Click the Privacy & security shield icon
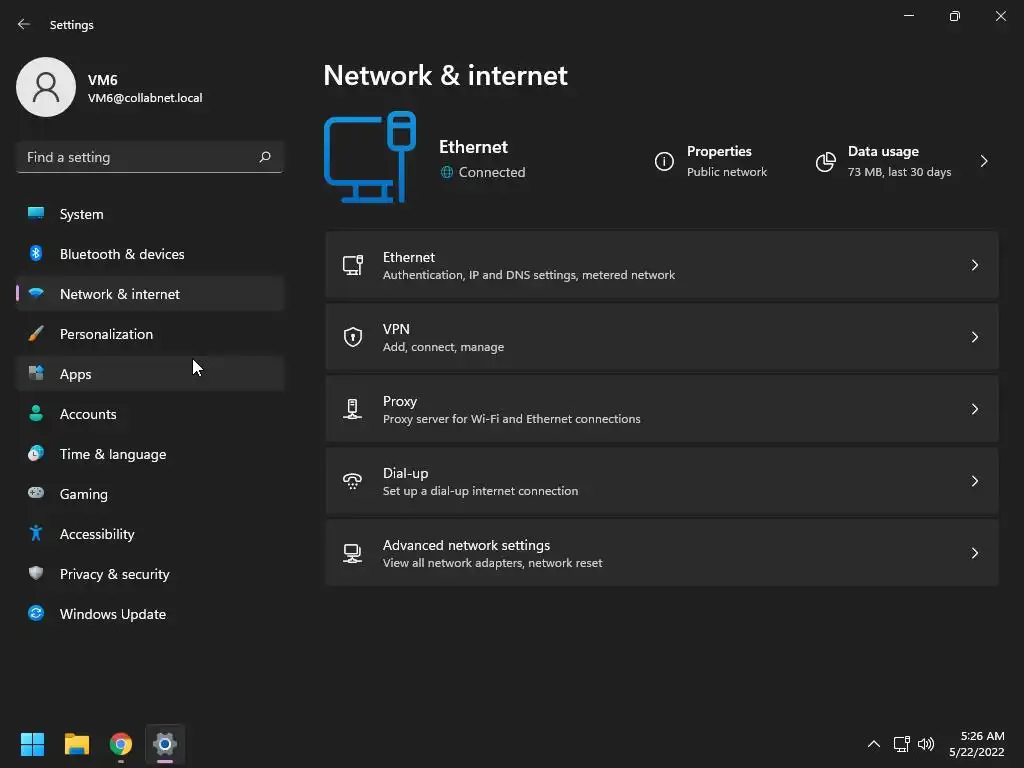Image resolution: width=1024 pixels, height=768 pixels. click(x=36, y=574)
